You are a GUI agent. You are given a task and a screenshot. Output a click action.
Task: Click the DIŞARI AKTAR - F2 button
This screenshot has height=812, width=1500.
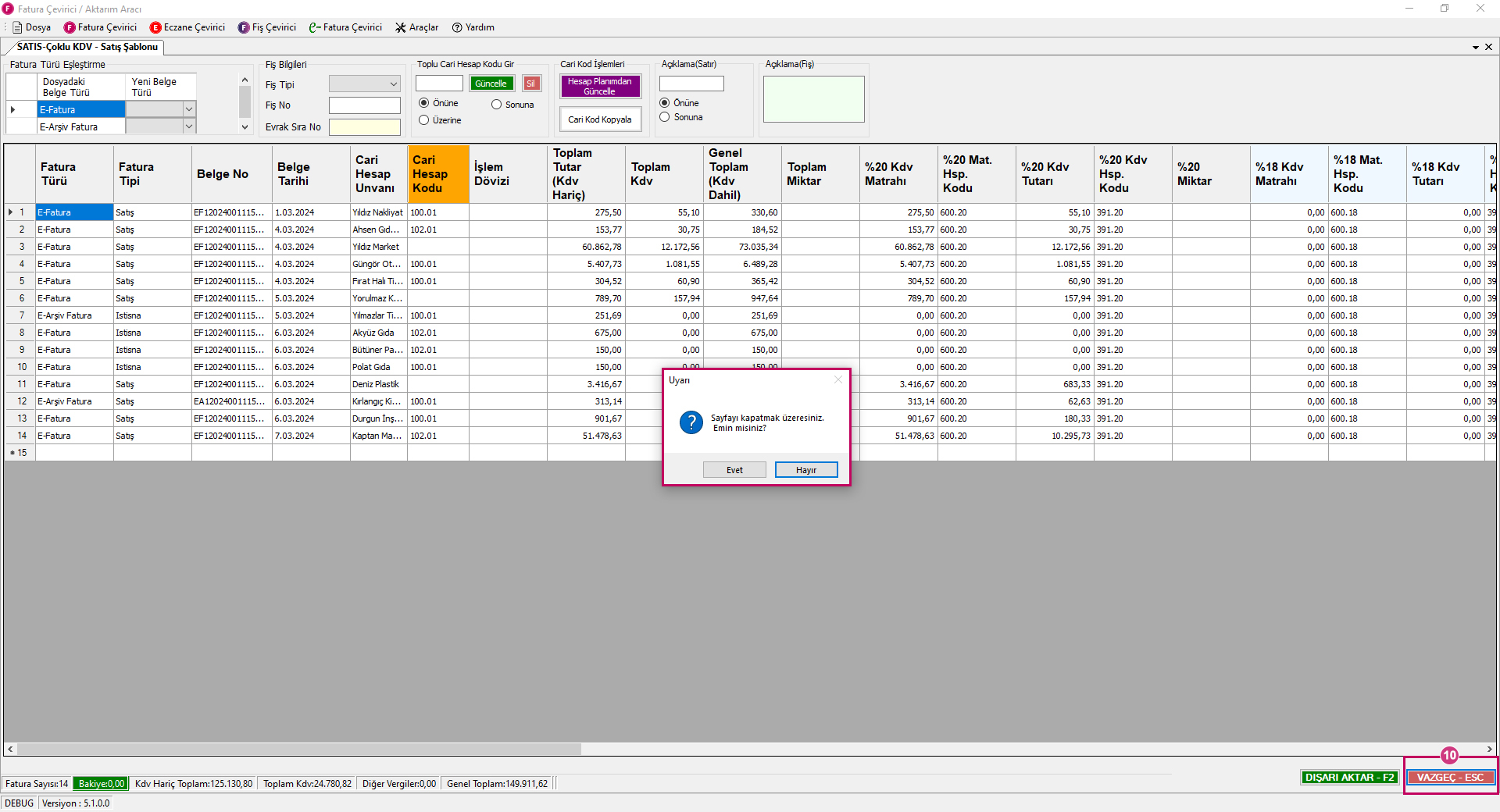1349,777
